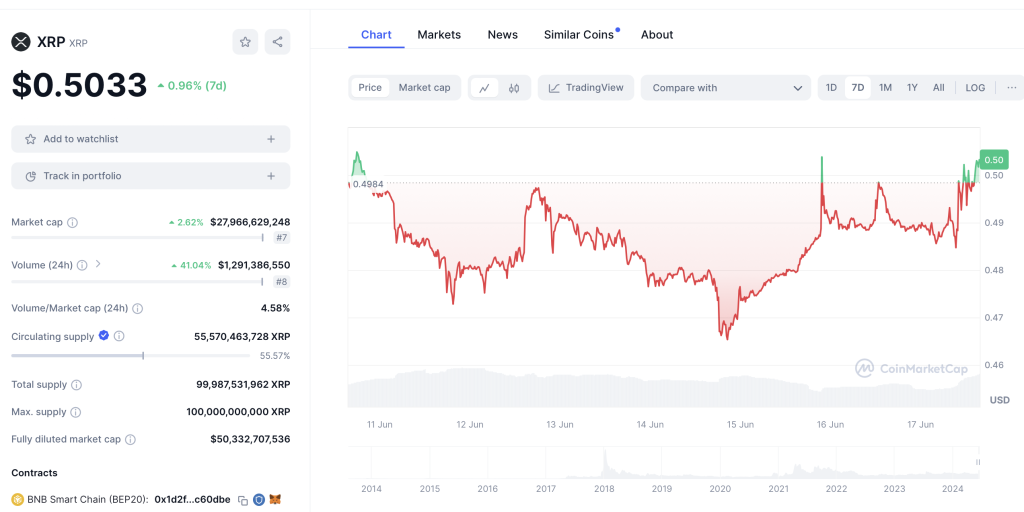Click the info icon next to Market cap
The width and height of the screenshot is (1024, 512).
(72, 222)
